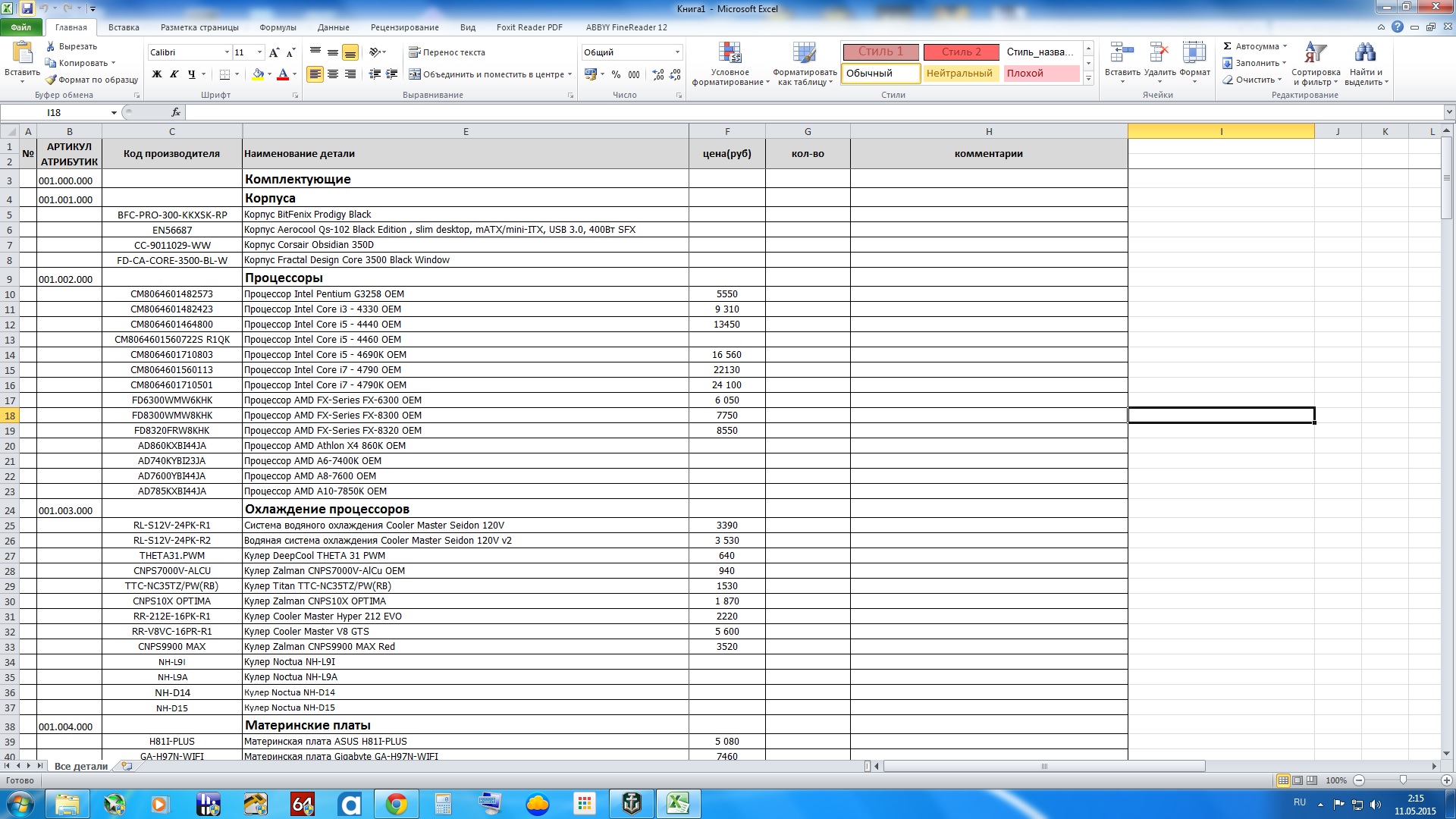The height and width of the screenshot is (819, 1456).
Task: Apply the Плохой cell style
Action: click(x=1041, y=74)
